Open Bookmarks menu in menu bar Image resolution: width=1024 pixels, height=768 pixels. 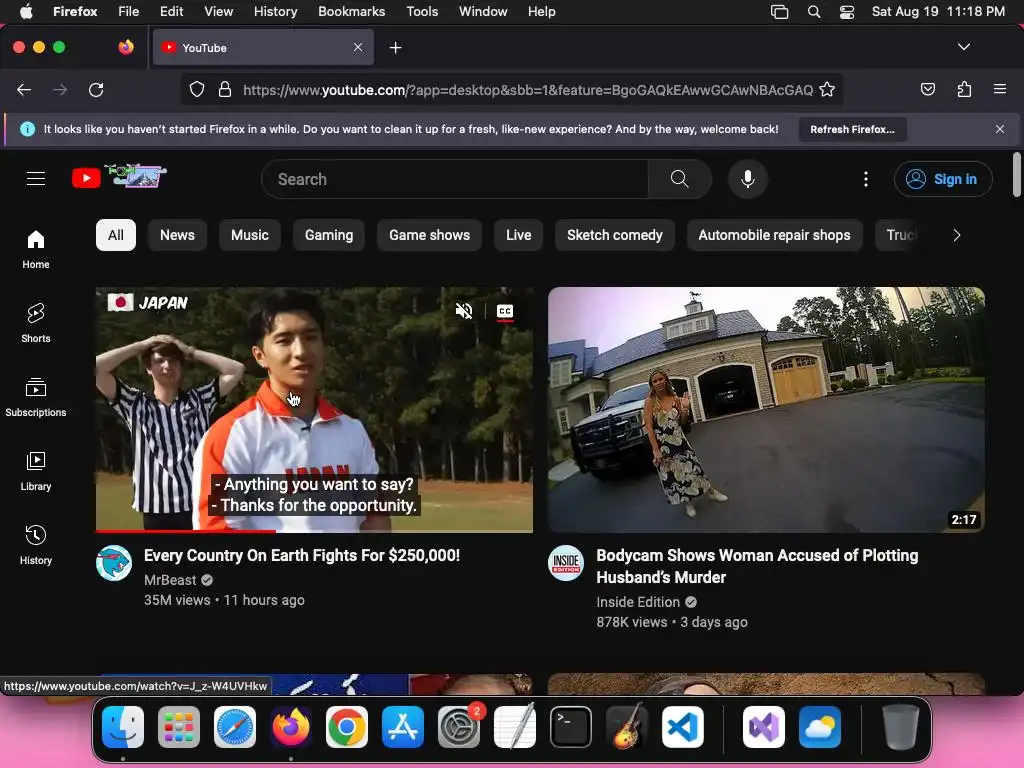point(351,12)
